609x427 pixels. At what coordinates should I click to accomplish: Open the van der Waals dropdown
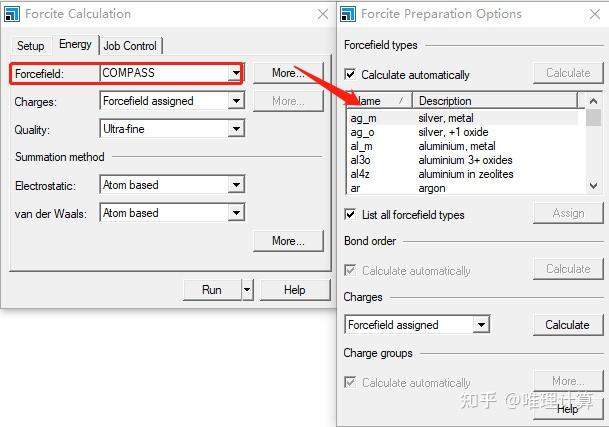(x=236, y=213)
